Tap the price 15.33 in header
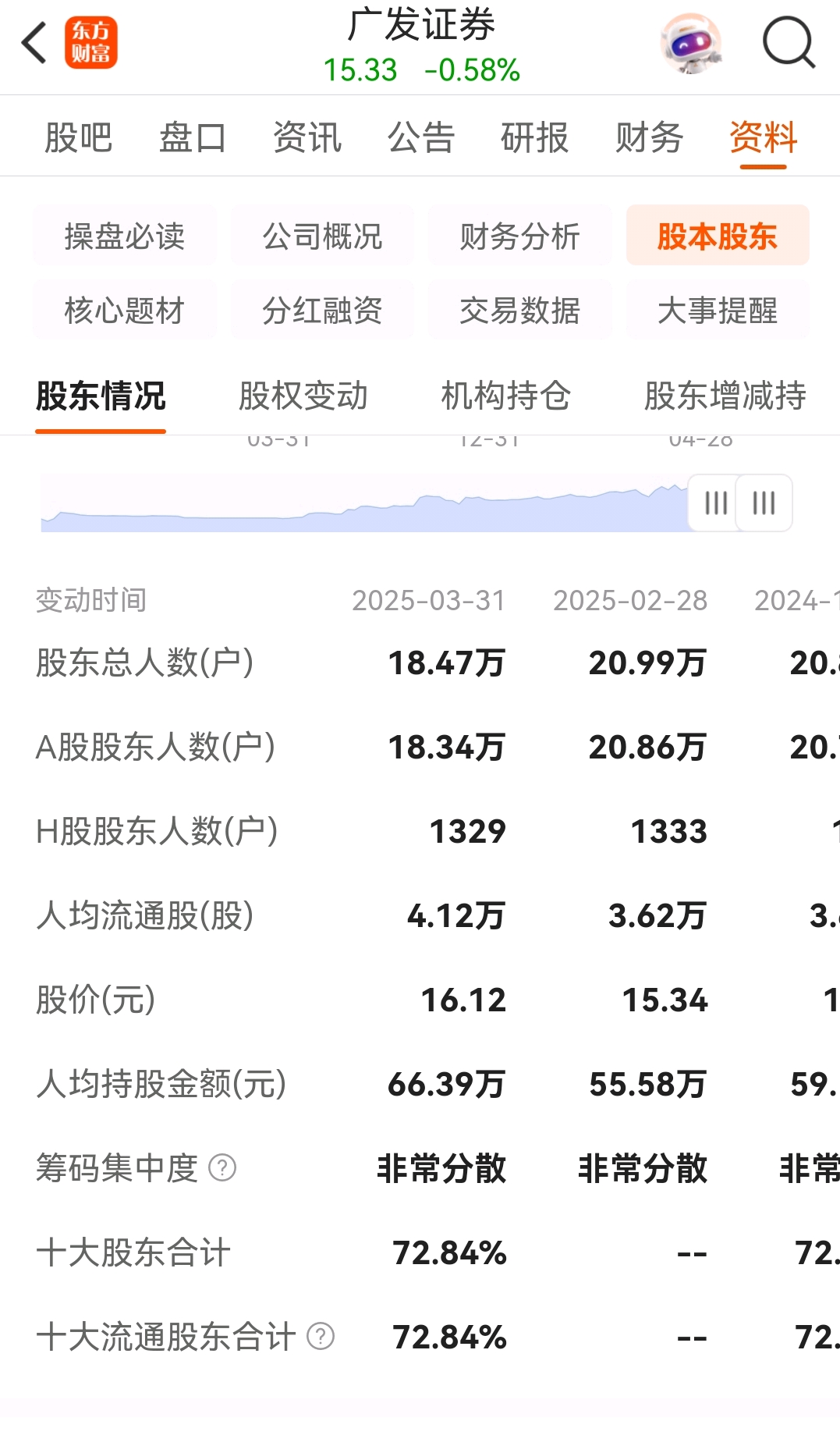Image resolution: width=840 pixels, height=1453 pixels. [360, 70]
